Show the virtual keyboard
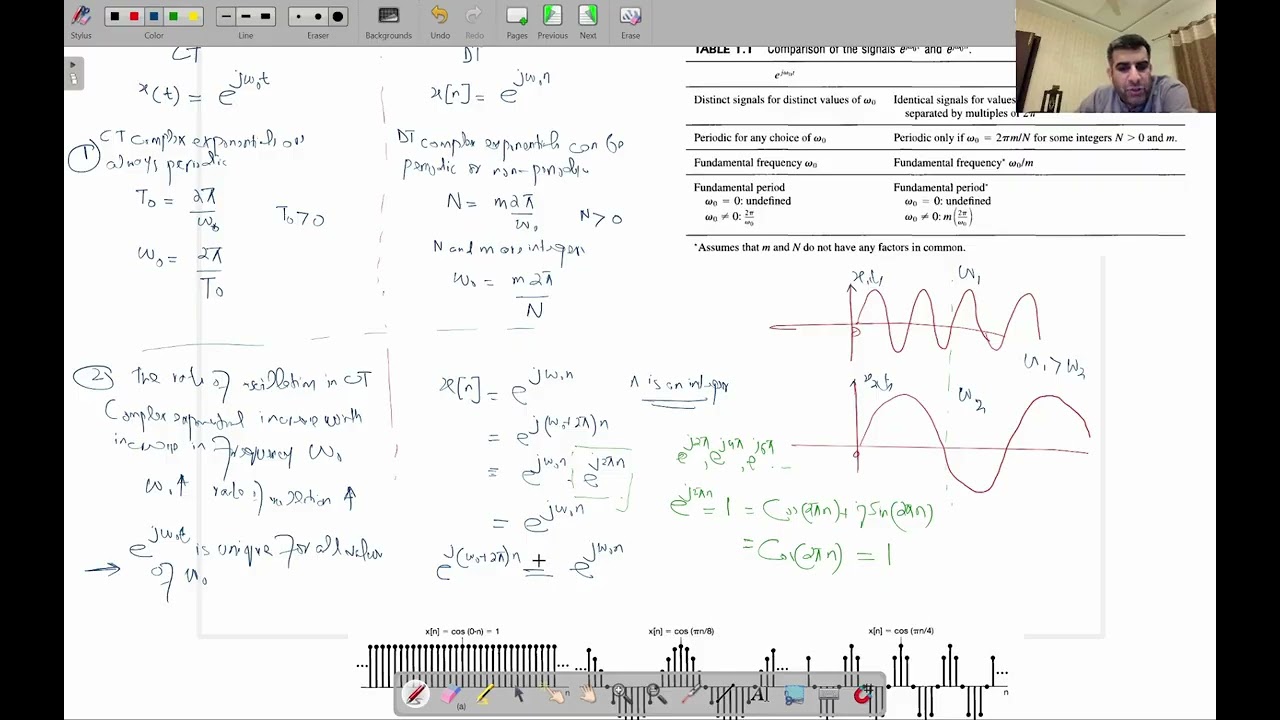Image resolution: width=1280 pixels, height=720 pixels. pos(828,694)
